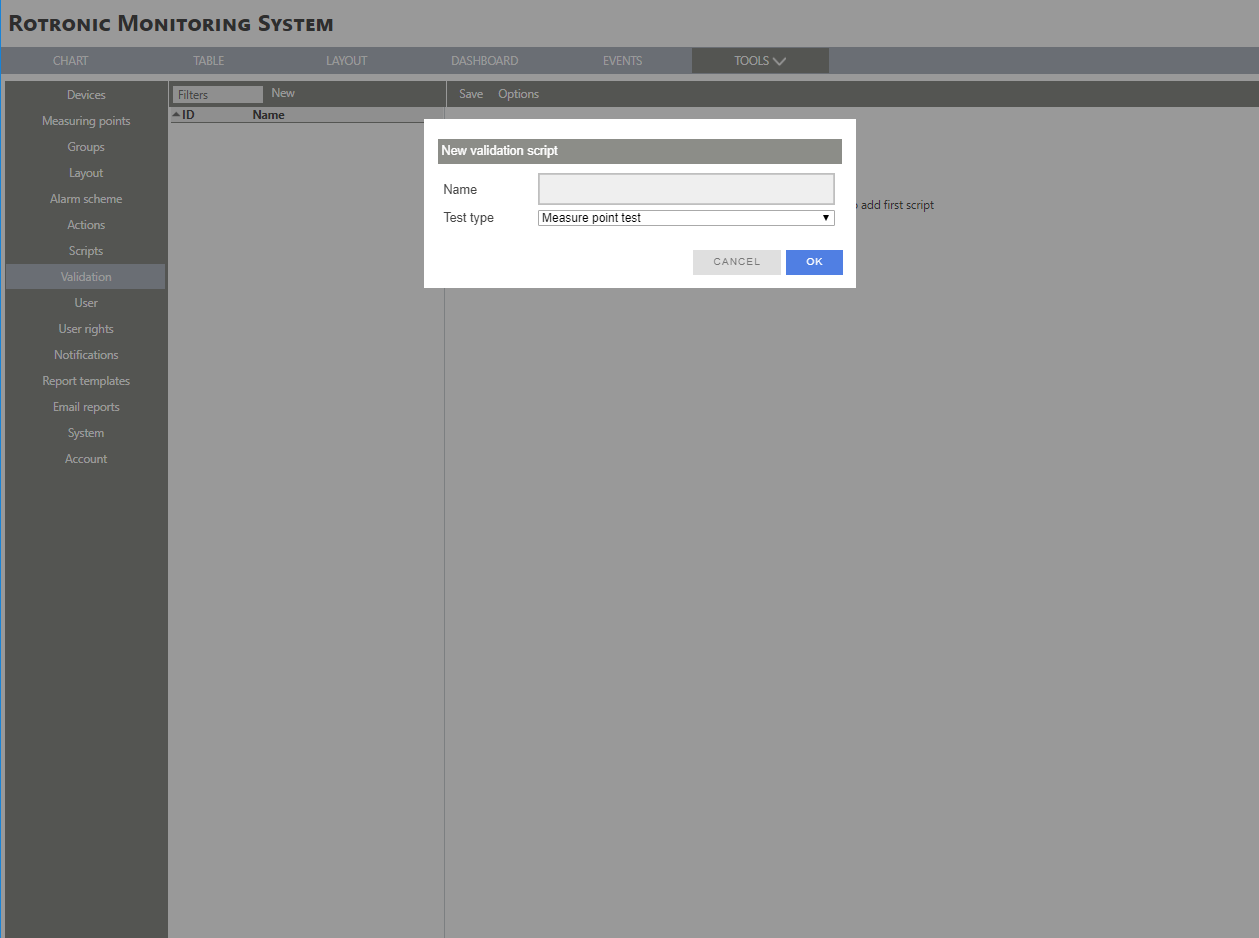Open the sidebar Layout entry
Screen dimensions: 1259x938
pyautogui.click(x=86, y=173)
